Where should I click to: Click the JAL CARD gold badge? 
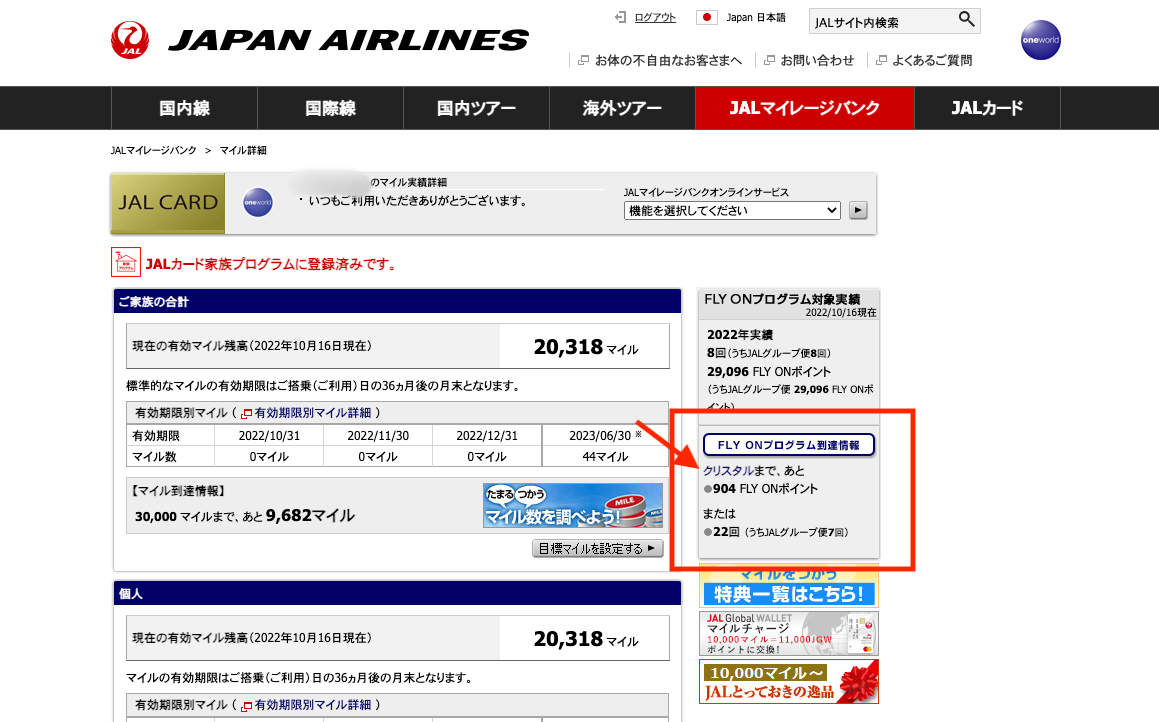point(168,202)
